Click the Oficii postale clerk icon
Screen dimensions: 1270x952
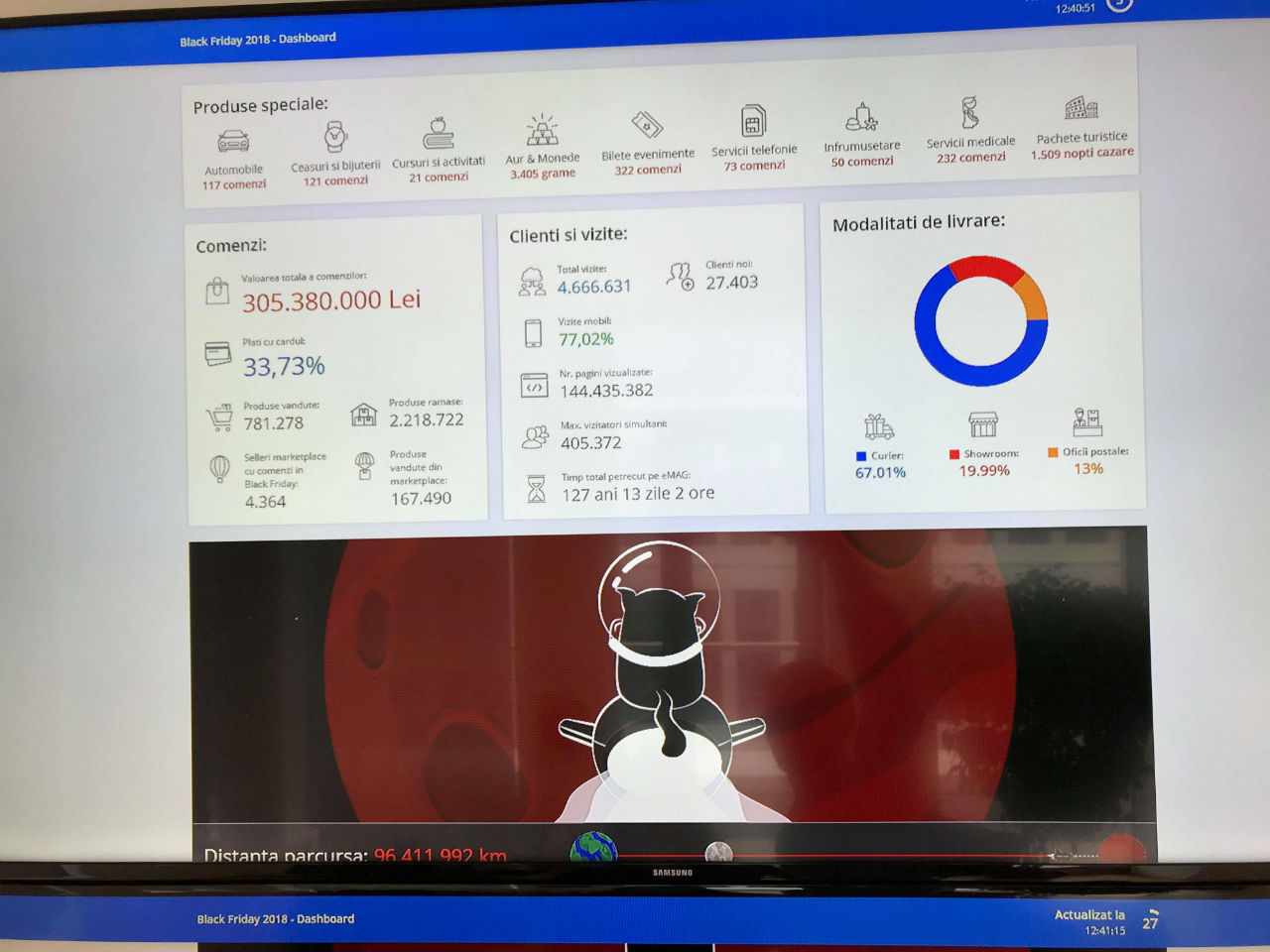[x=1087, y=421]
